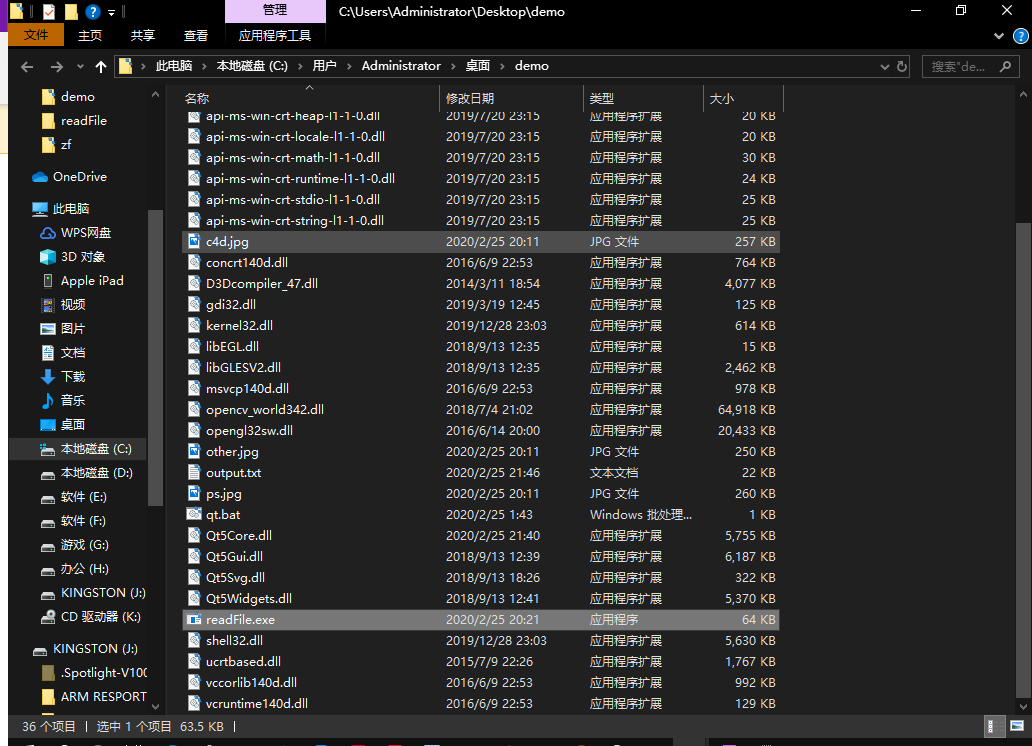
Task: Expand the quick access toolbar customize arrow
Action: 110,12
